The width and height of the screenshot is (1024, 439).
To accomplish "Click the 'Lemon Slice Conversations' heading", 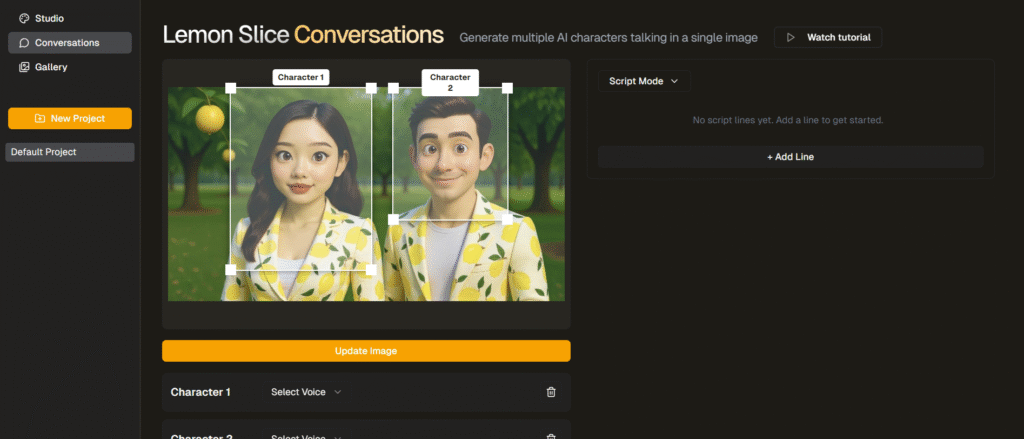I will coord(303,35).
